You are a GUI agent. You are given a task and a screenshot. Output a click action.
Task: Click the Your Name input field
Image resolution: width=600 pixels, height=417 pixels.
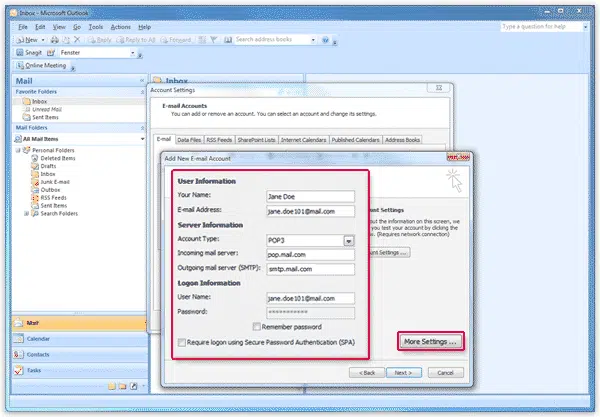(311, 197)
